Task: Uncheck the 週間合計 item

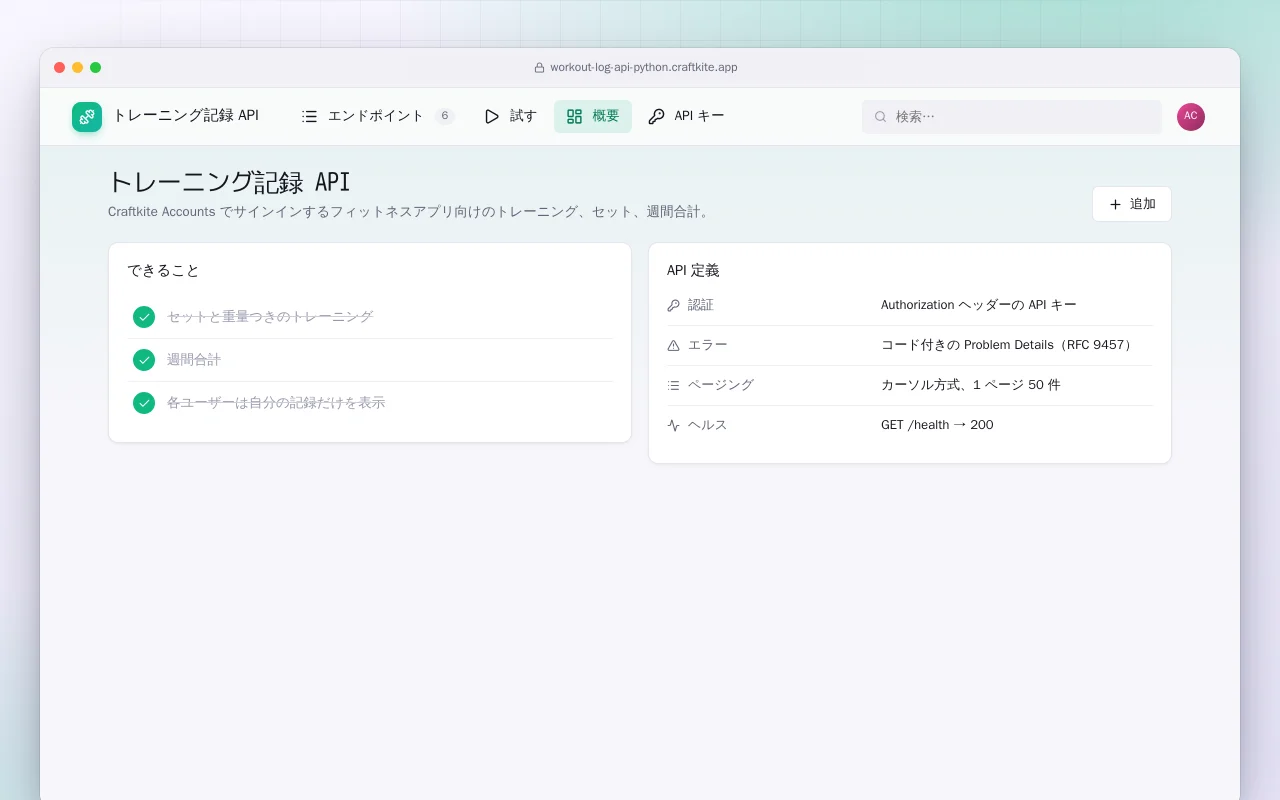Action: pos(144,360)
